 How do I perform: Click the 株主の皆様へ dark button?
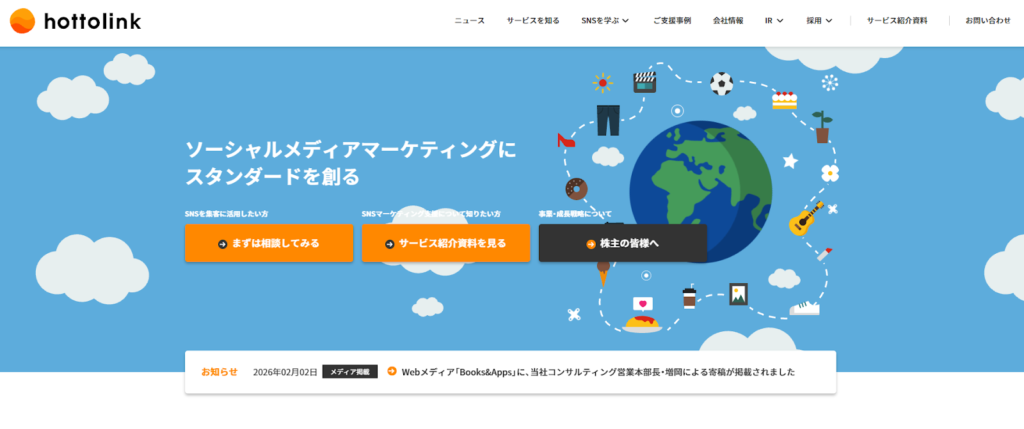[622, 243]
